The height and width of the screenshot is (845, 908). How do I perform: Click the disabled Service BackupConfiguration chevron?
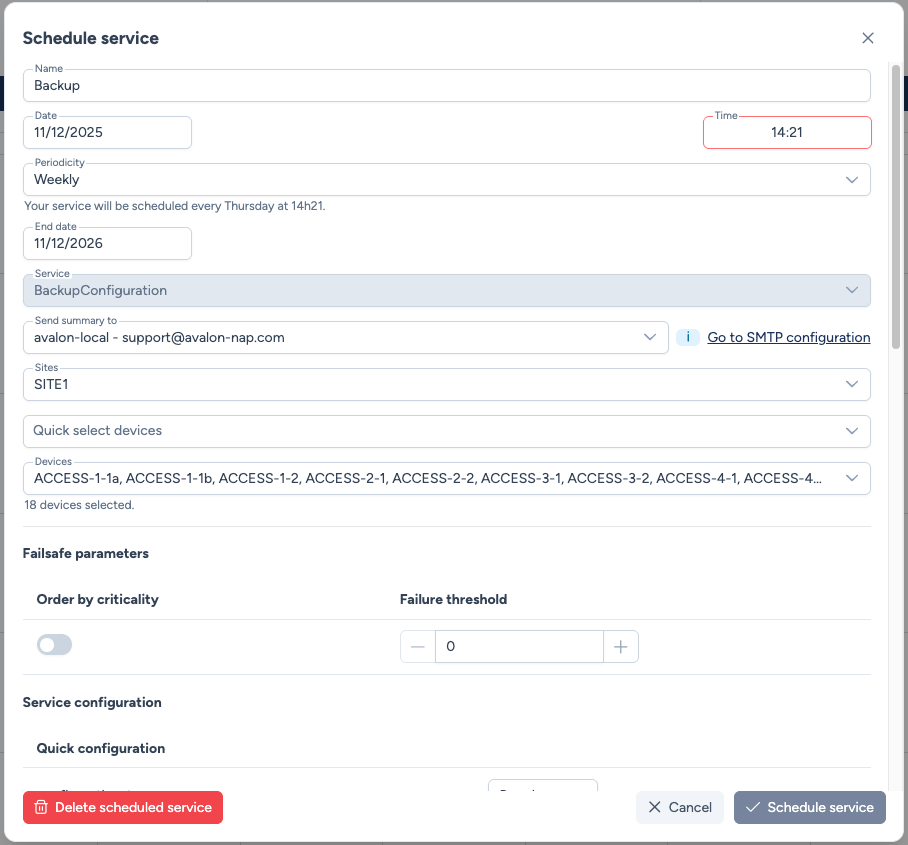[x=852, y=290]
